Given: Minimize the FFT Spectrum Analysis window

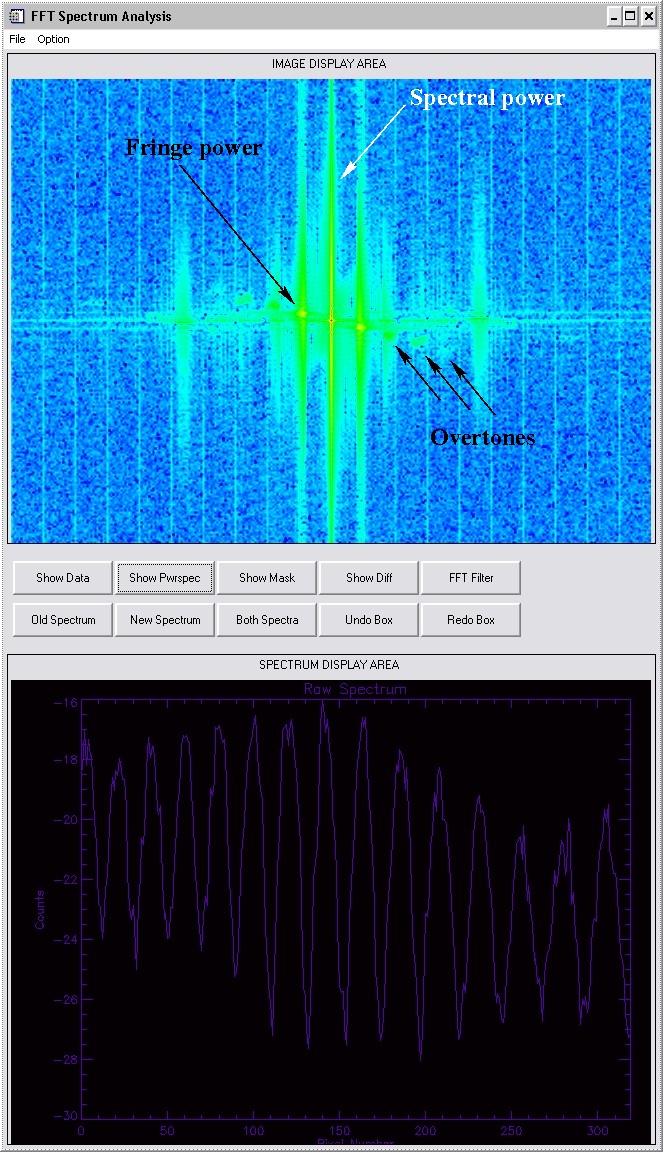Looking at the screenshot, I should click(x=614, y=16).
